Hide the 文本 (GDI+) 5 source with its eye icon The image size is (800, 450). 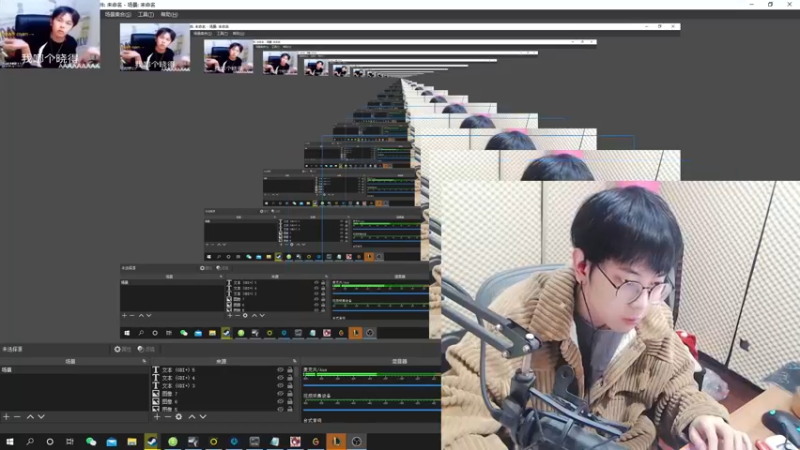pyautogui.click(x=280, y=370)
